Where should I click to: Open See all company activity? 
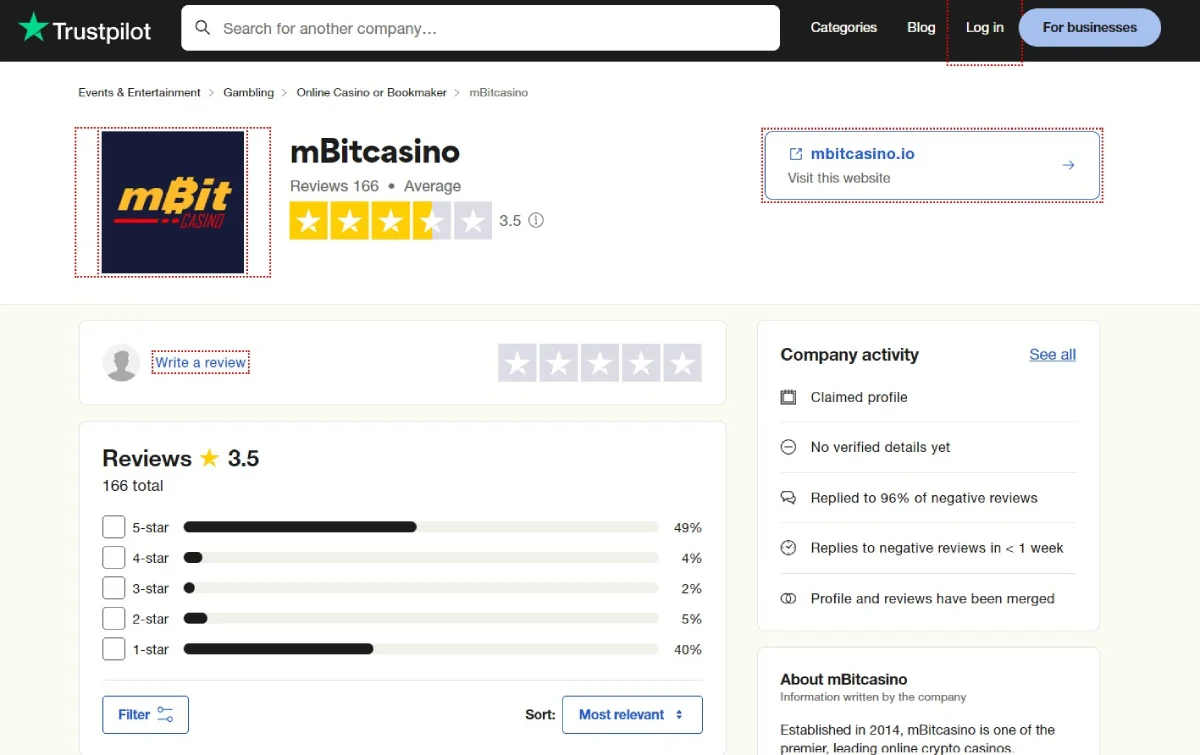[x=1052, y=354]
